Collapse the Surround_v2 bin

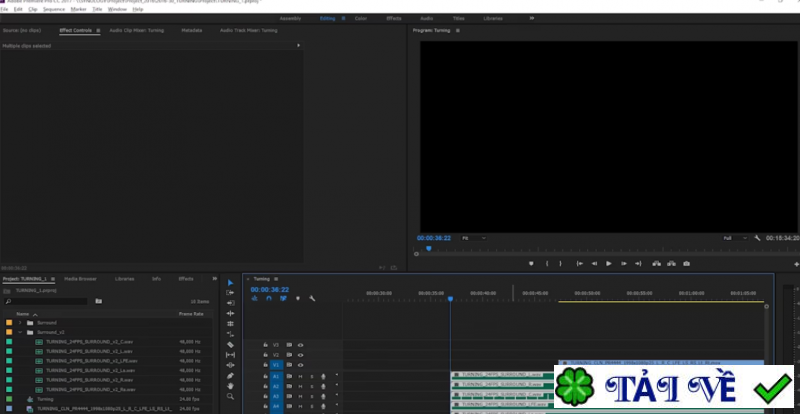coord(20,332)
